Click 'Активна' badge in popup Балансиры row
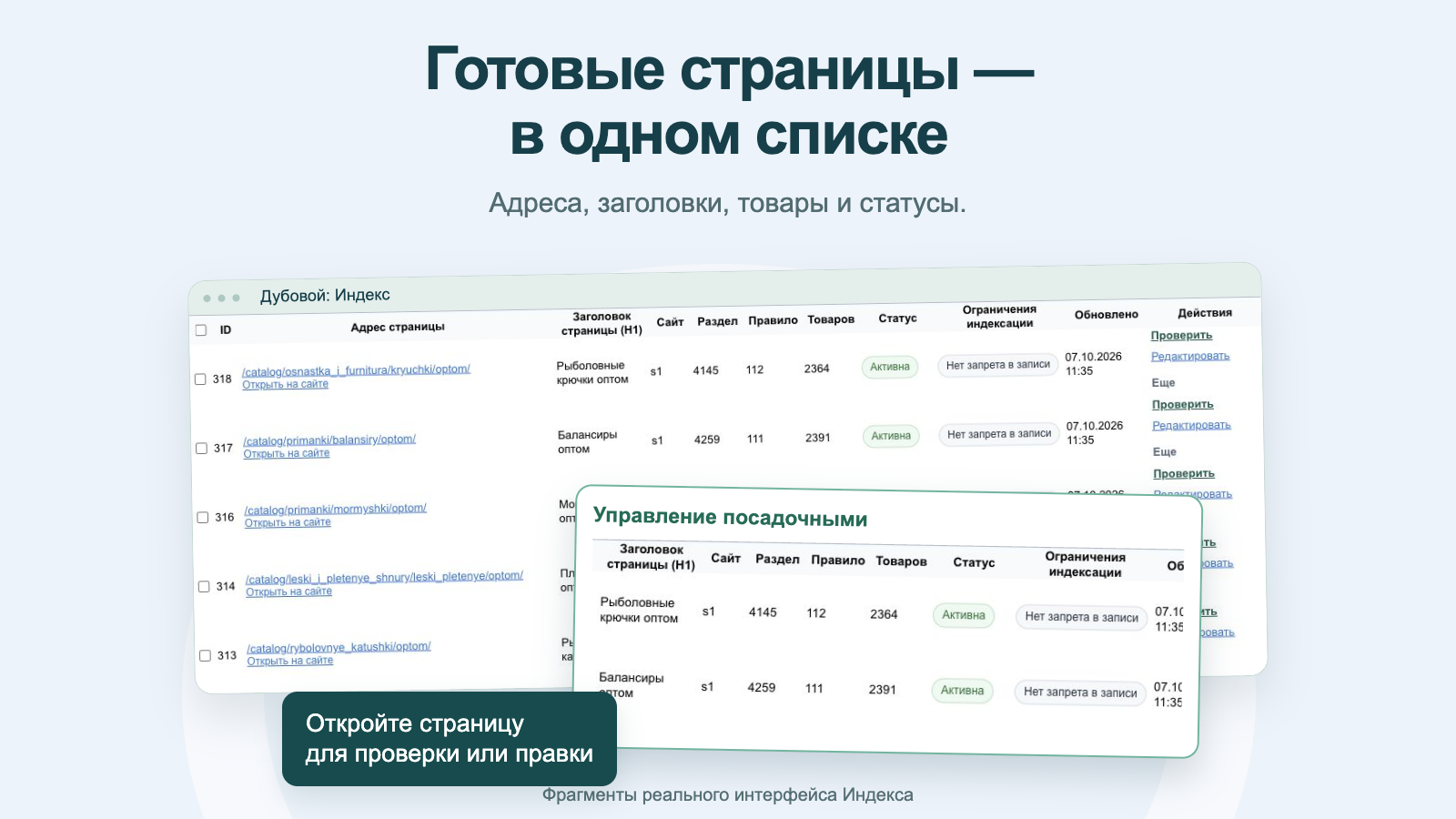Screen dimensions: 1456x819 [963, 691]
